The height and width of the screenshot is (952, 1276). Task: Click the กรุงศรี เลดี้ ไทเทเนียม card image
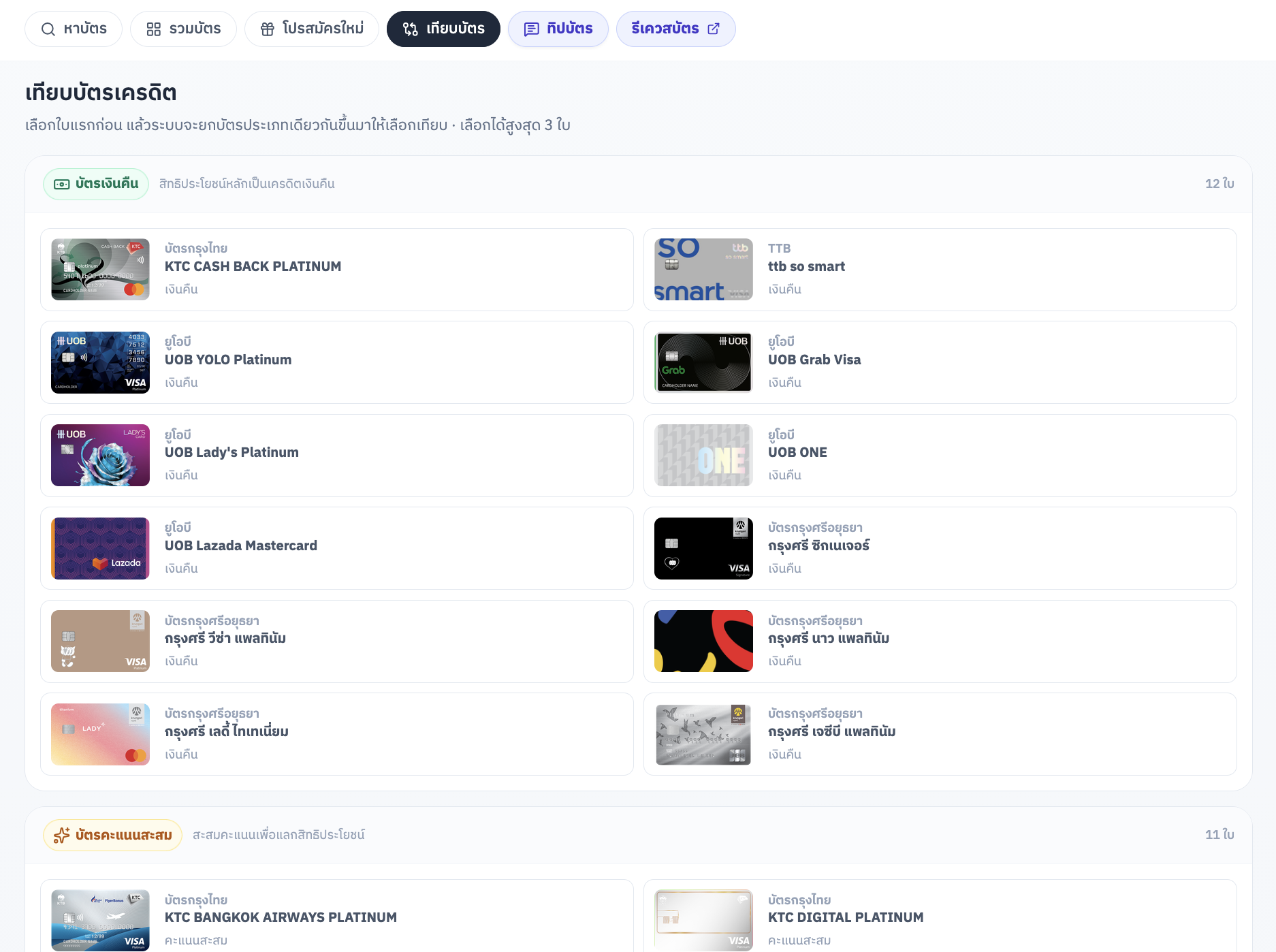(100, 734)
